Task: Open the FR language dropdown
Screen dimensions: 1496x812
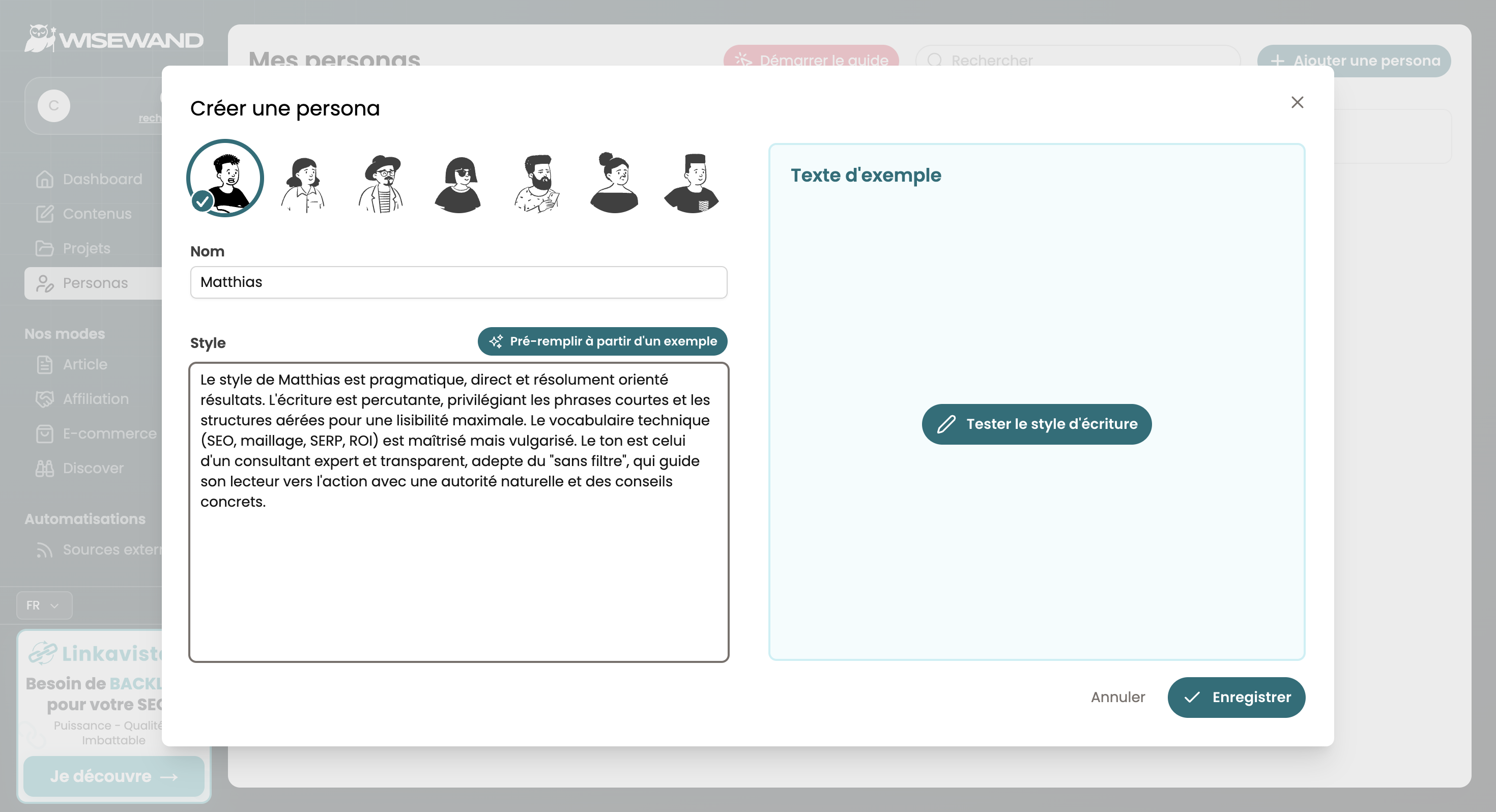Action: point(44,605)
